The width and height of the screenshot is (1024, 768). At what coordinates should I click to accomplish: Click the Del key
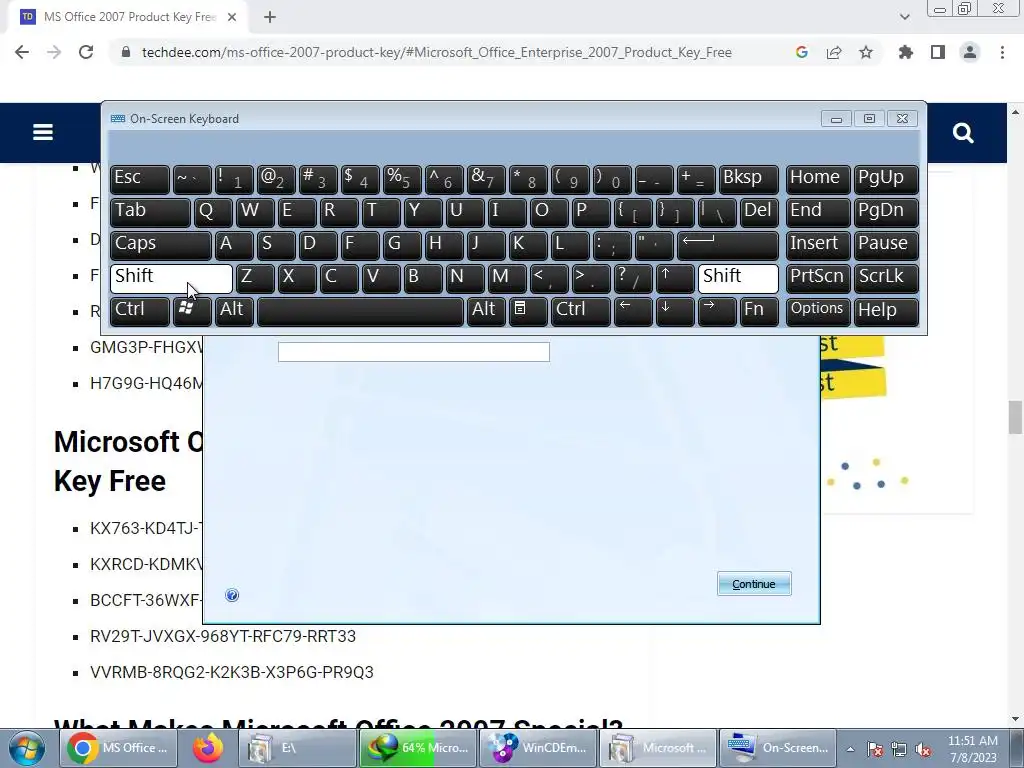759,213
